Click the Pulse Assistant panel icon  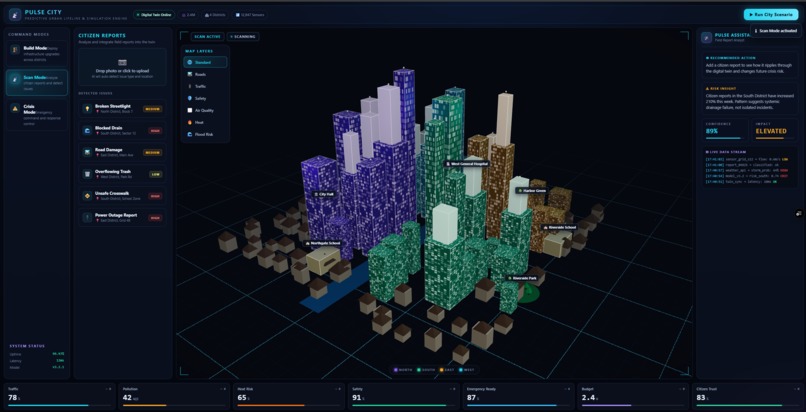coord(707,38)
